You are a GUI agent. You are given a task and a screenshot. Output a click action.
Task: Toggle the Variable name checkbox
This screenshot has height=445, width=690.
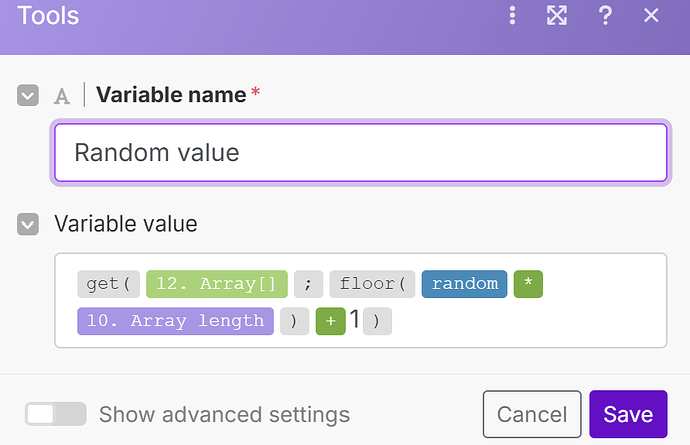(x=27, y=95)
